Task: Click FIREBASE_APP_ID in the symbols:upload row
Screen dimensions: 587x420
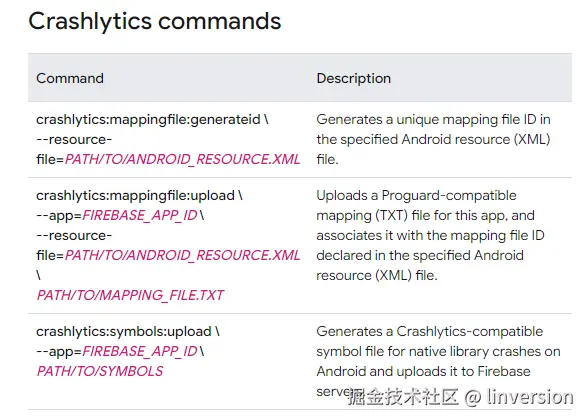Action: coord(140,351)
